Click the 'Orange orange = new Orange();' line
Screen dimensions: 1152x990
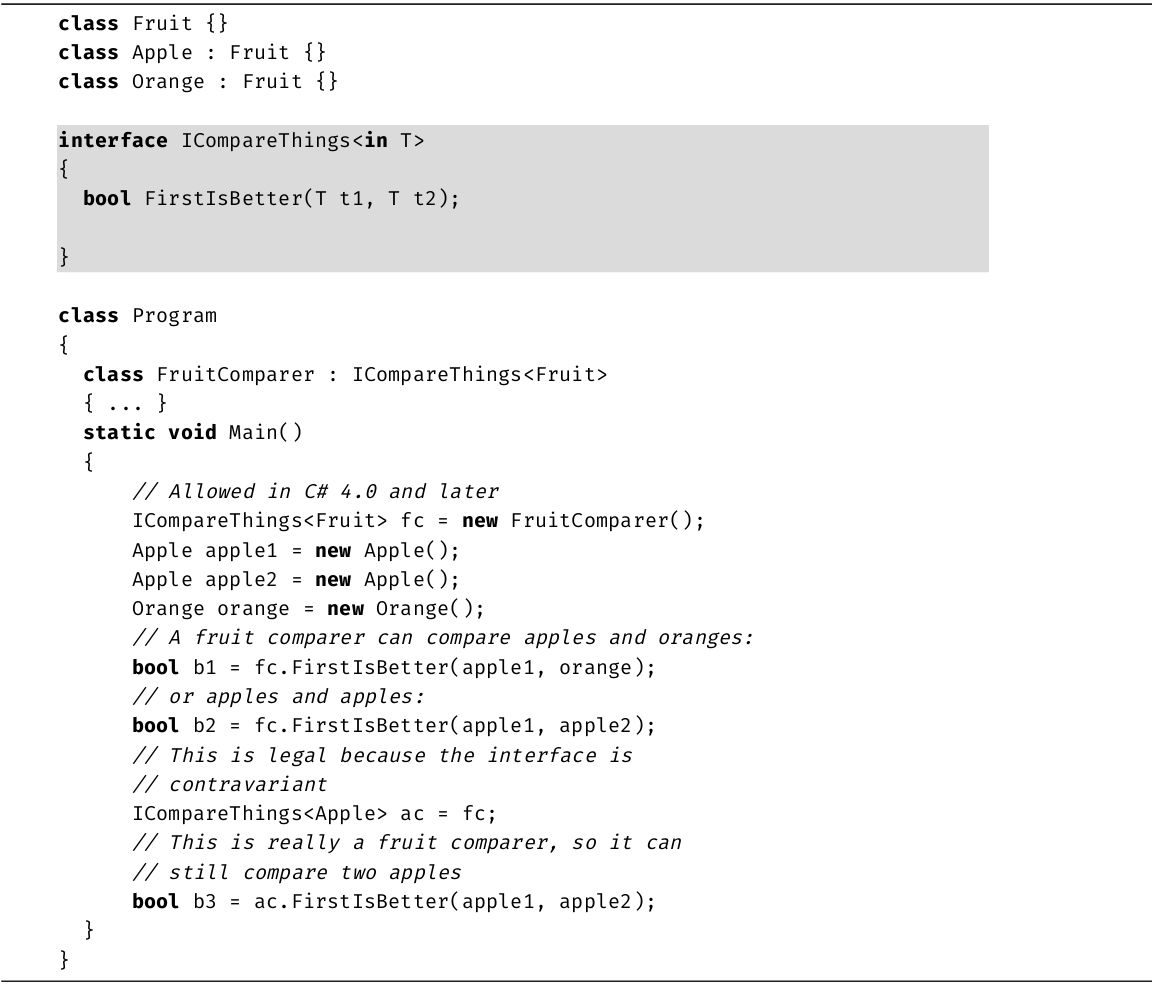tap(308, 608)
